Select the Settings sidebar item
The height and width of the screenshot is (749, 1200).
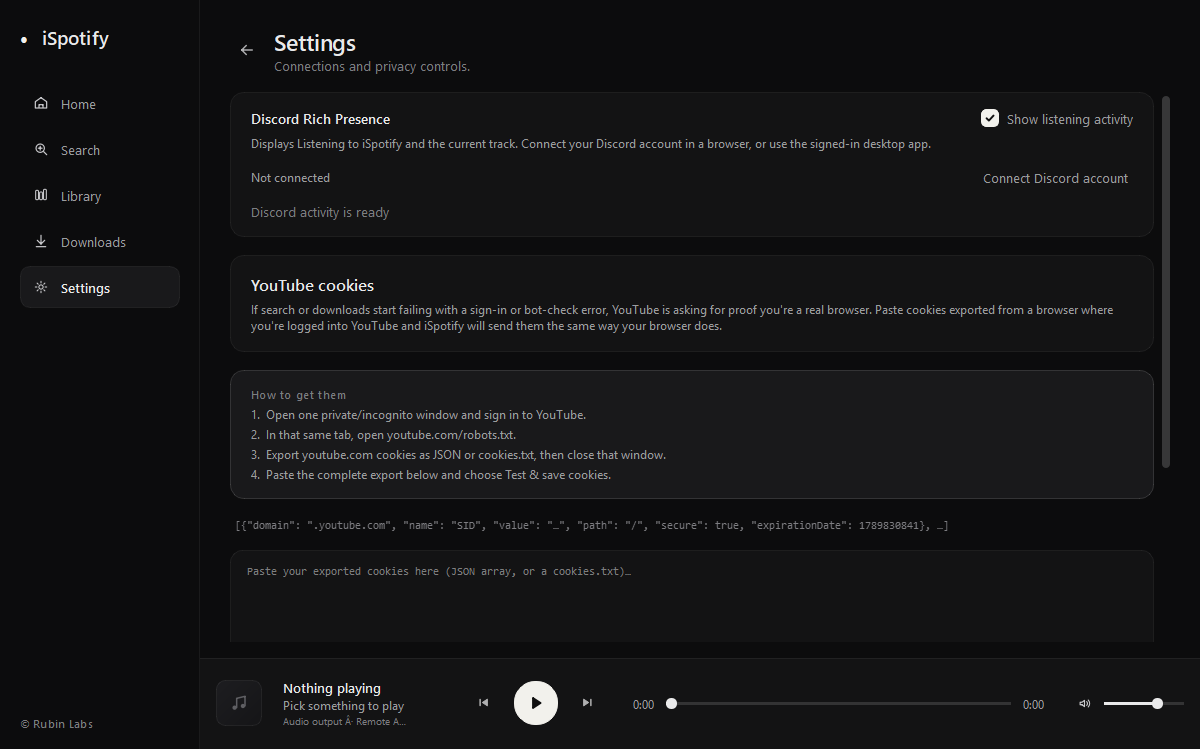tap(100, 287)
